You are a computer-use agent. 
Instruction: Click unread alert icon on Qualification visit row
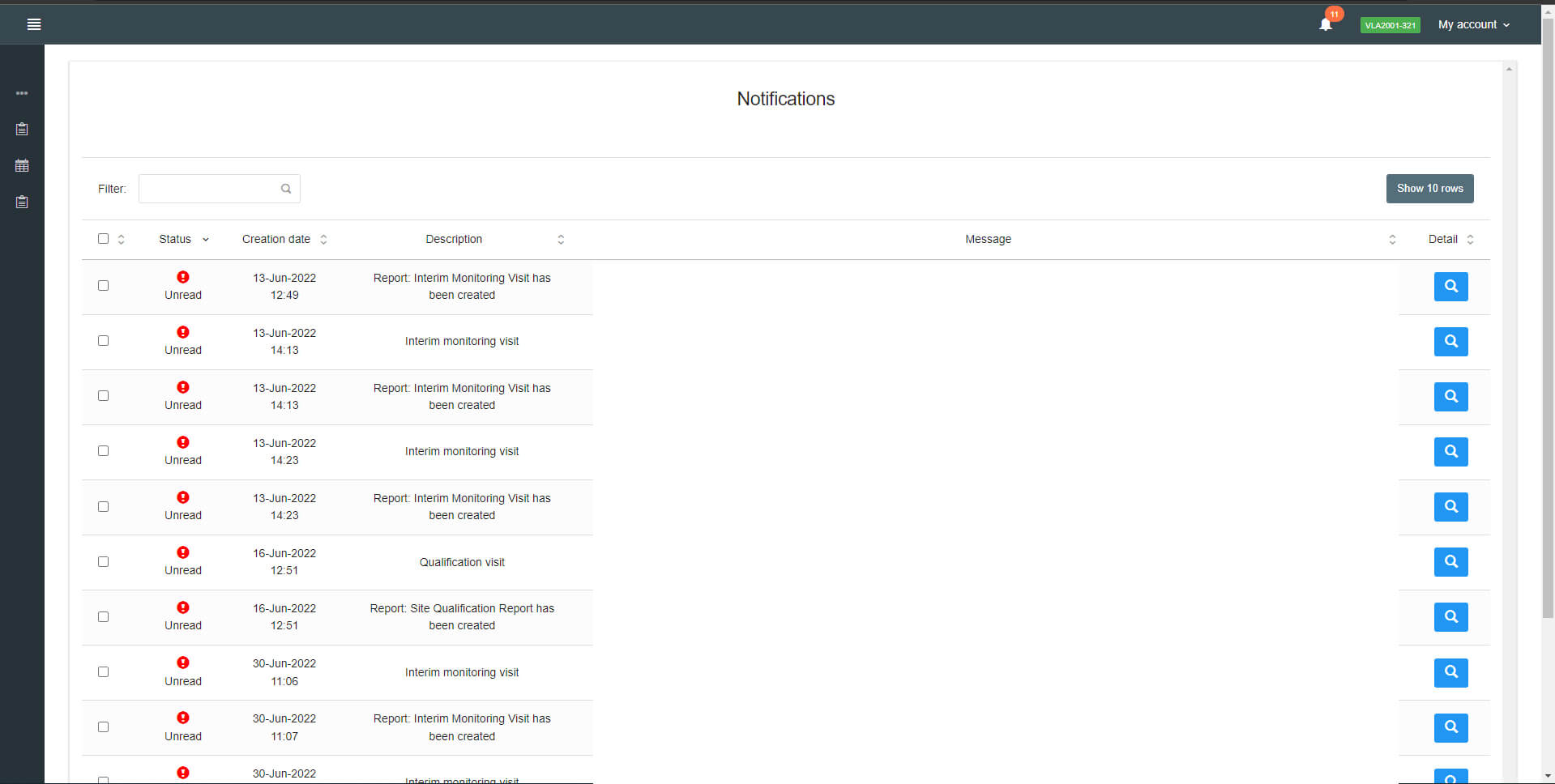pos(183,552)
